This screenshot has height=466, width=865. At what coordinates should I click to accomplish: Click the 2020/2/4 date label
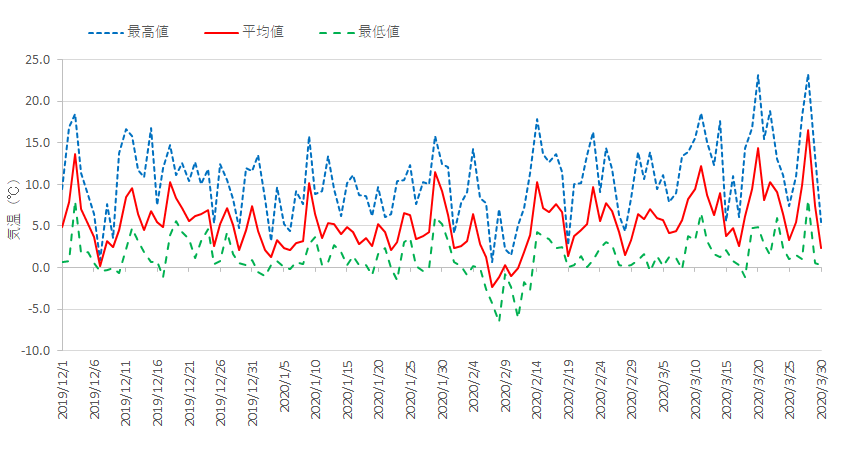[x=474, y=387]
